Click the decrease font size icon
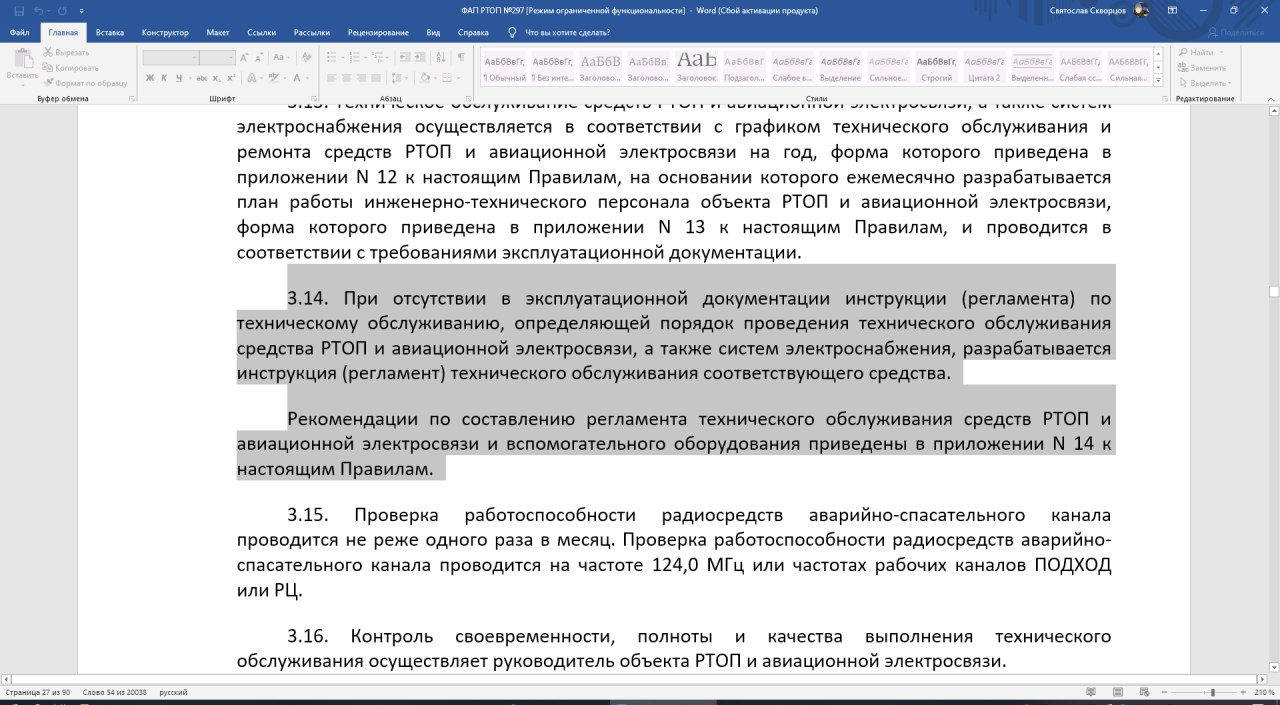The width and height of the screenshot is (1280, 705). 259,58
